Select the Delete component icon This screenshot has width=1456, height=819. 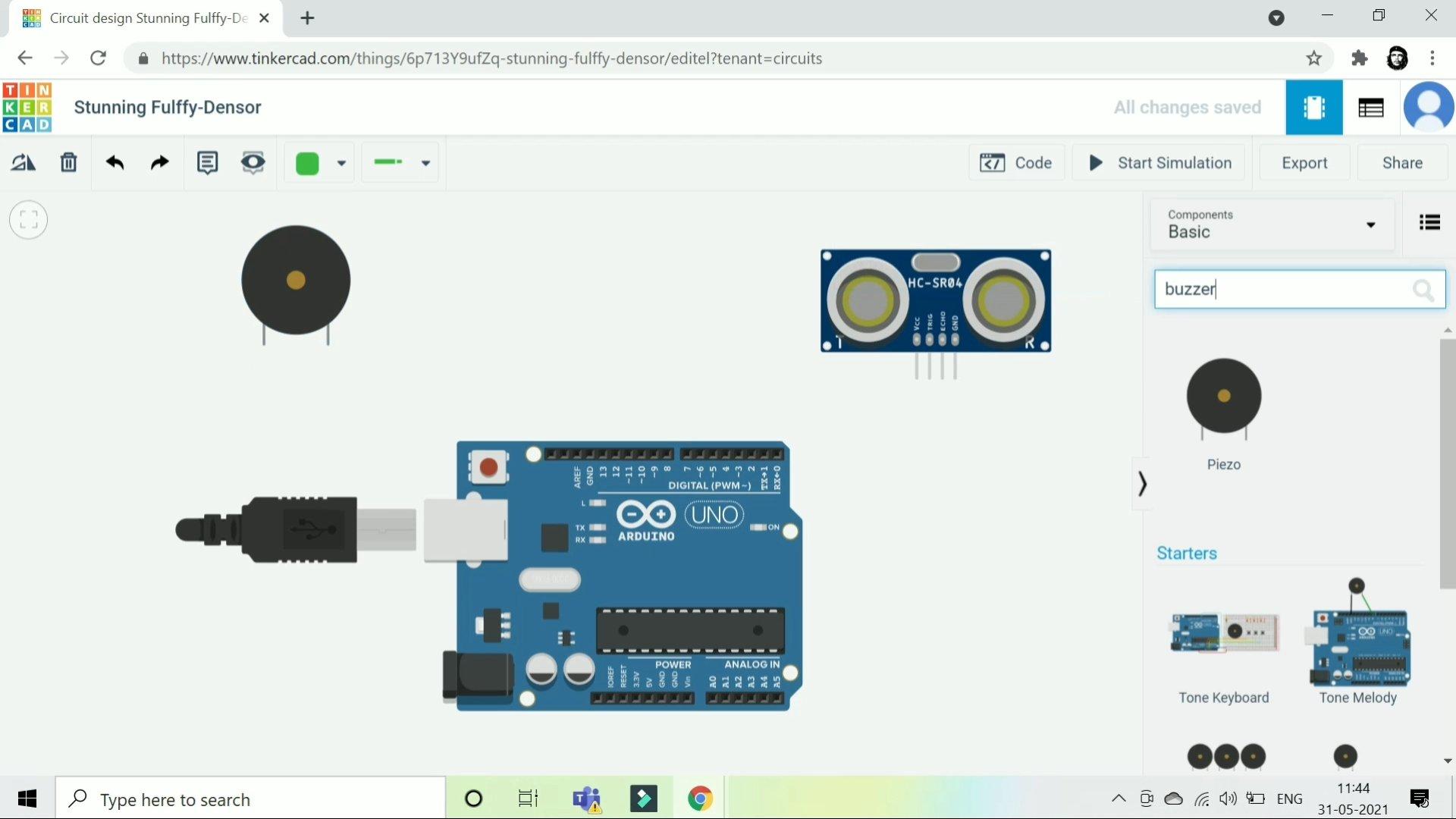pos(68,162)
